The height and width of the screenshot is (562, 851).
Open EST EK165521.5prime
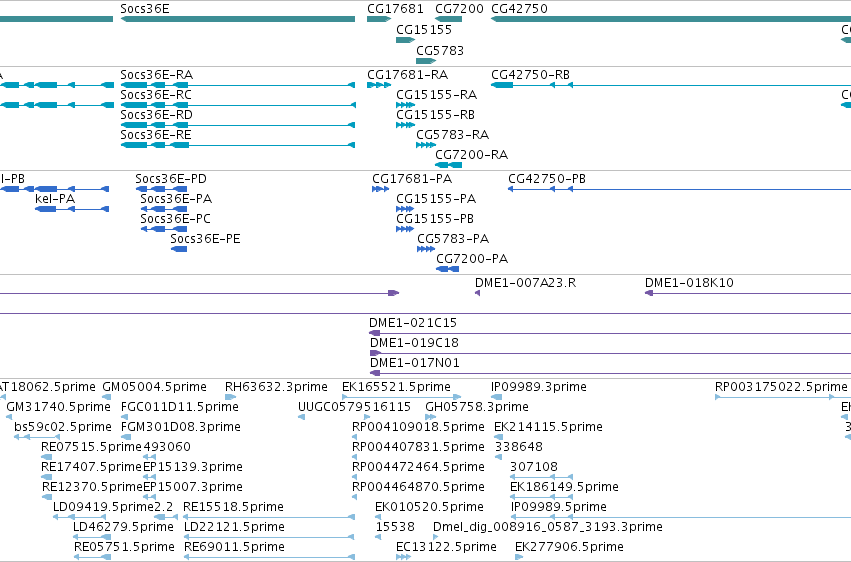[x=396, y=387]
